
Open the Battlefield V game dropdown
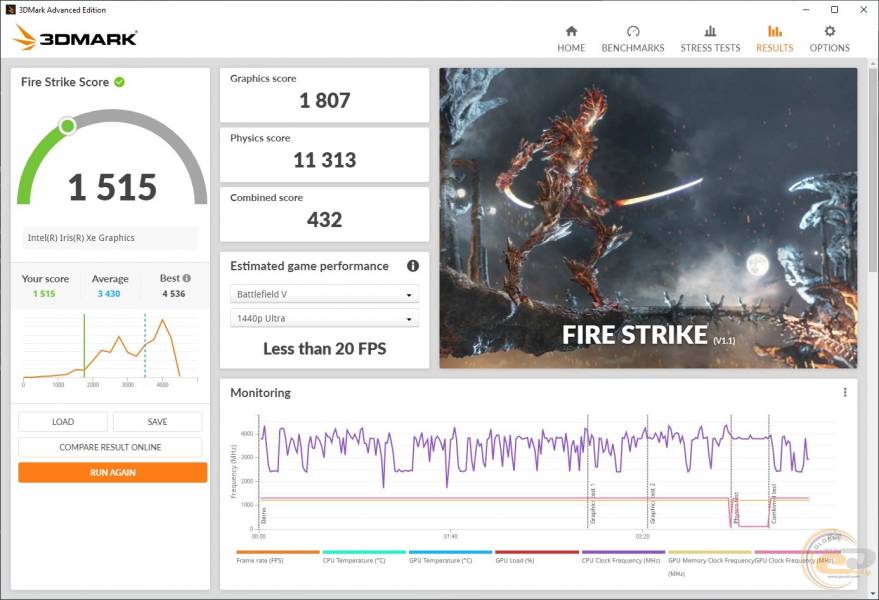pos(325,294)
